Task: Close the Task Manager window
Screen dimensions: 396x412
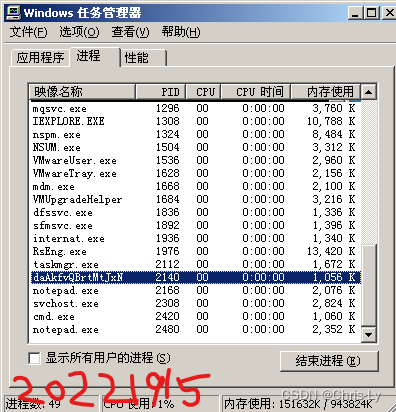Action: click(389, 13)
